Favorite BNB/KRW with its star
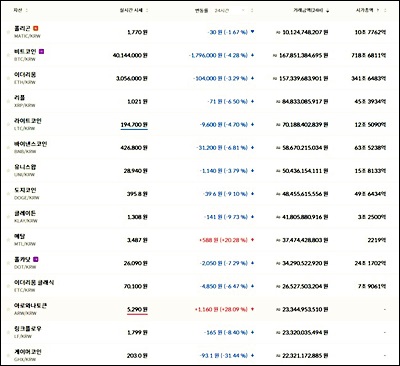 8,148
